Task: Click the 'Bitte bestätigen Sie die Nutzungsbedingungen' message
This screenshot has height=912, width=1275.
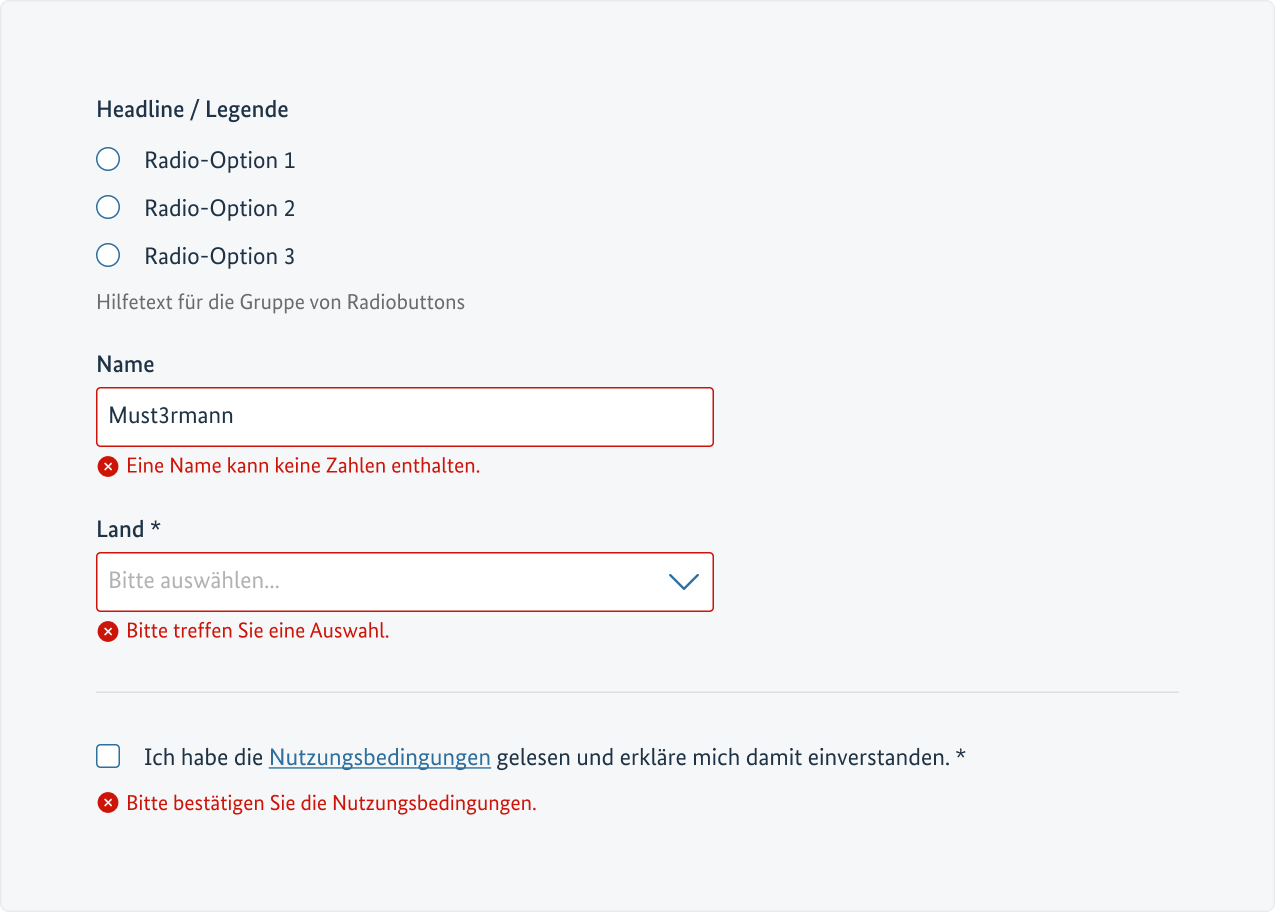Action: coord(331,802)
